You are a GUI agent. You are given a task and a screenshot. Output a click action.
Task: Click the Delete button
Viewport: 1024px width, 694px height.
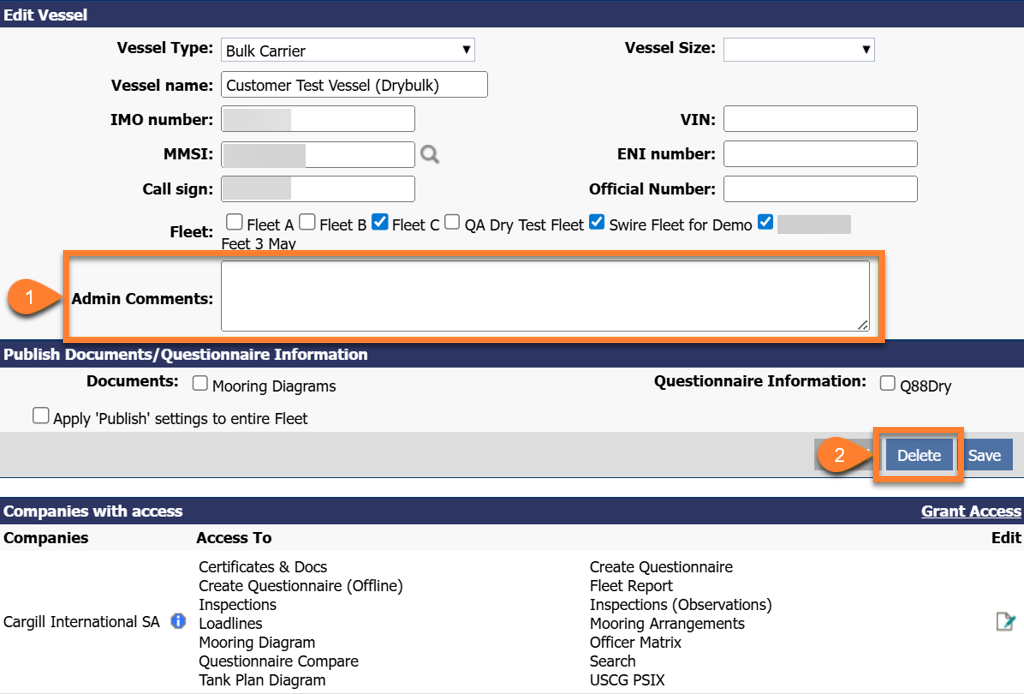pos(918,455)
